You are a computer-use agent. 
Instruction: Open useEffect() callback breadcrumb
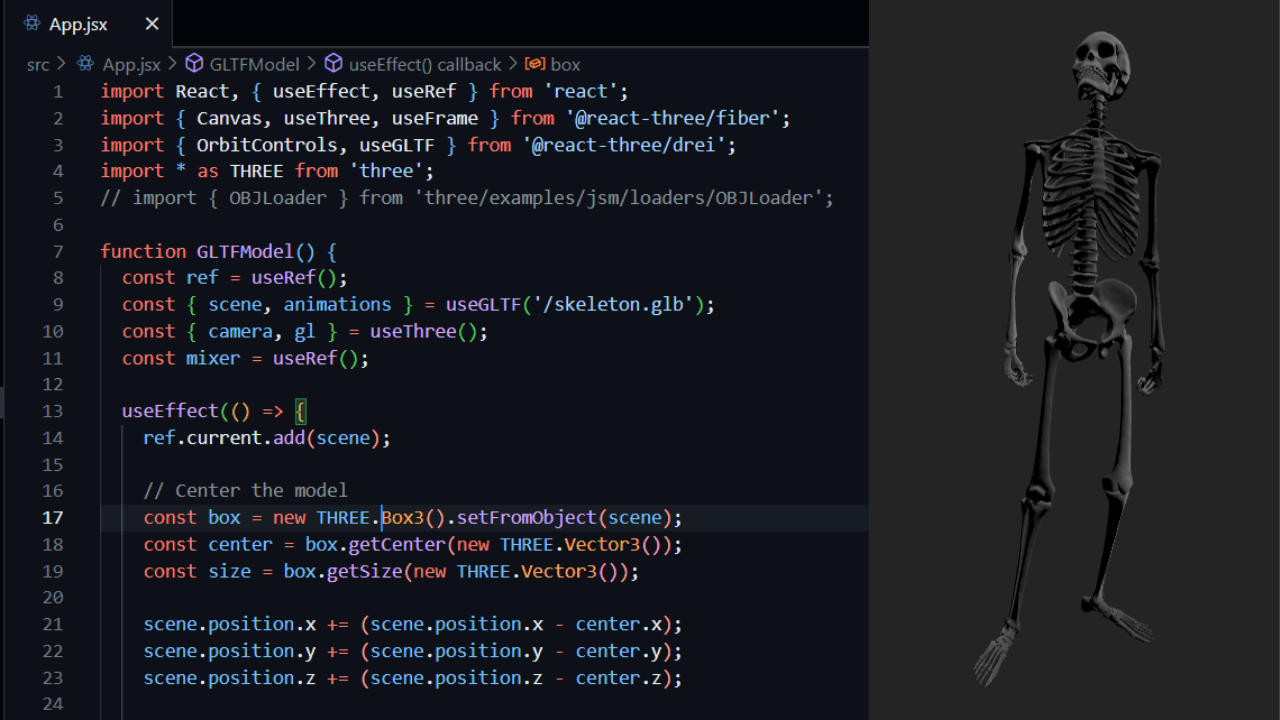(425, 65)
